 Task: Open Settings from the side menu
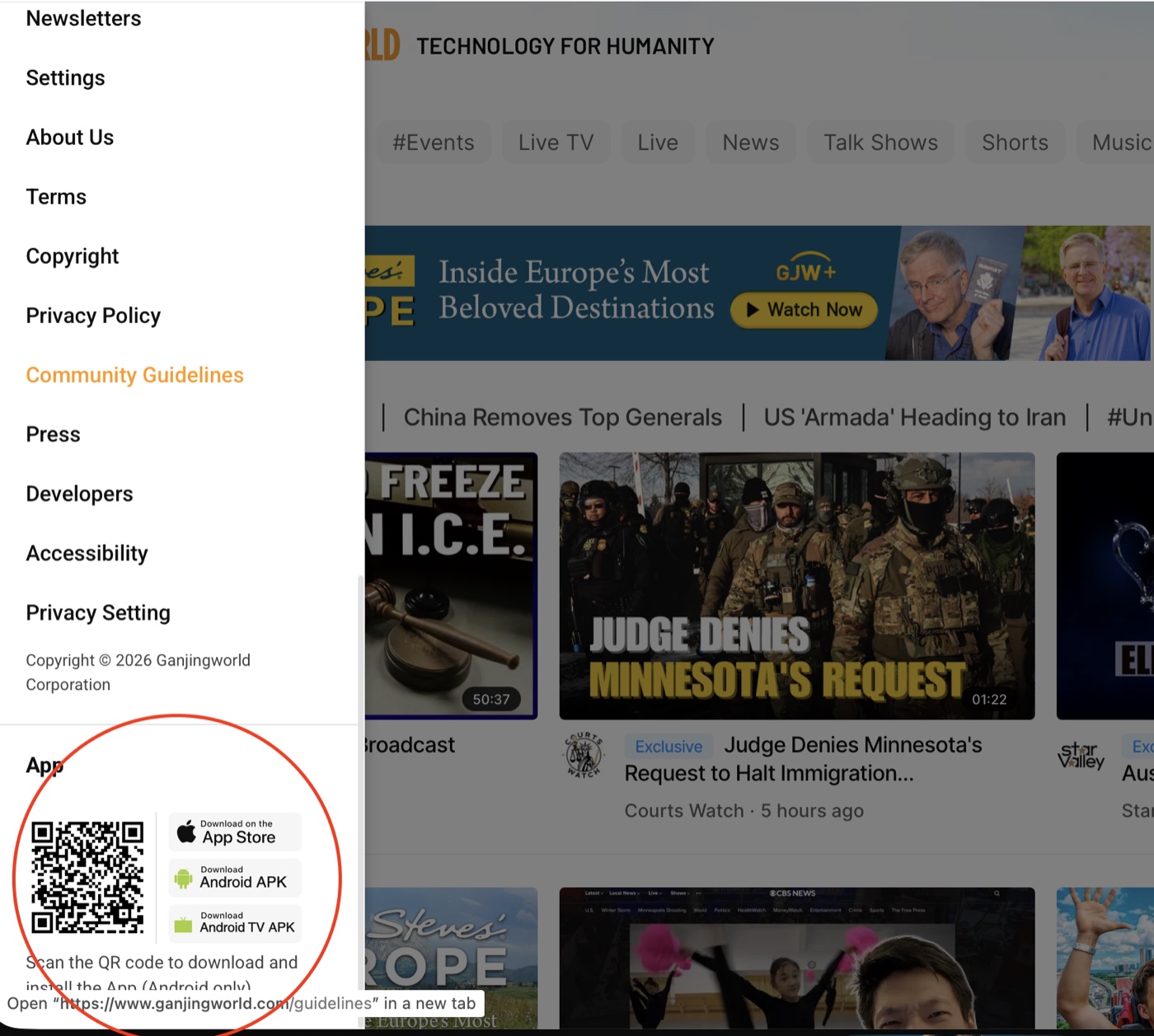[x=65, y=77]
